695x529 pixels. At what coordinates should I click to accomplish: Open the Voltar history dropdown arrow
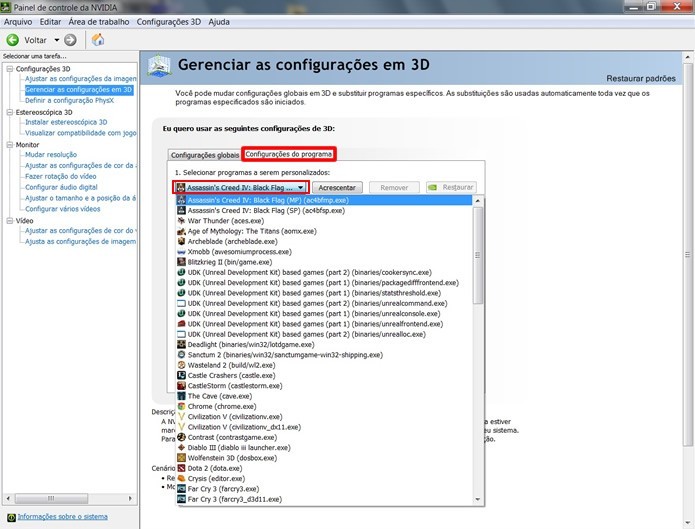pyautogui.click(x=57, y=40)
